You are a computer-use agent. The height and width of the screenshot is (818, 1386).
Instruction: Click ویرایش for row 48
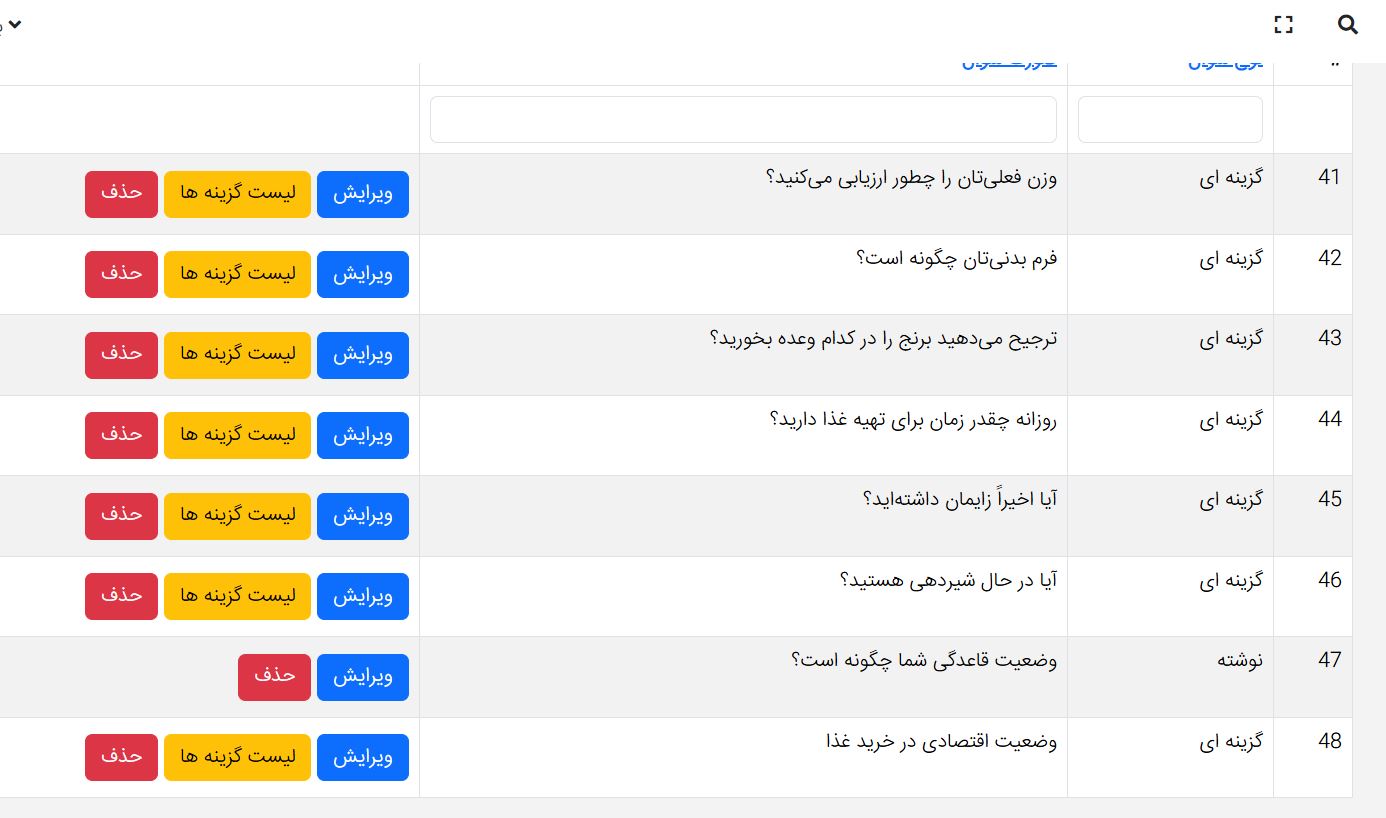362,757
